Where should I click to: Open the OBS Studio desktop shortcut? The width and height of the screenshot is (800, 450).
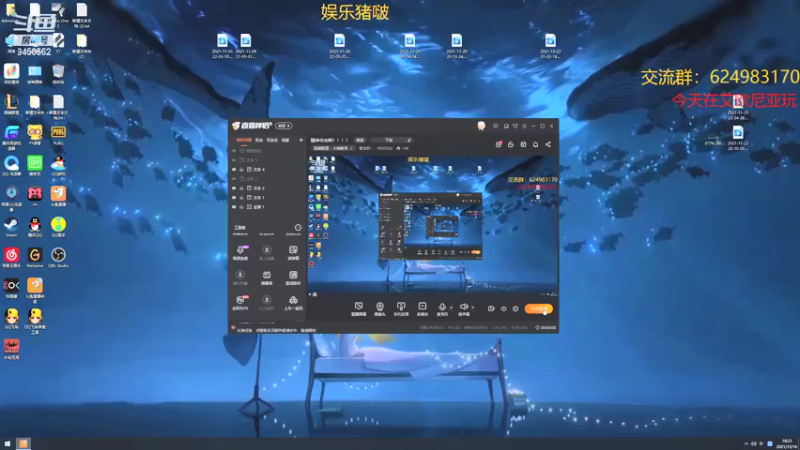click(58, 257)
